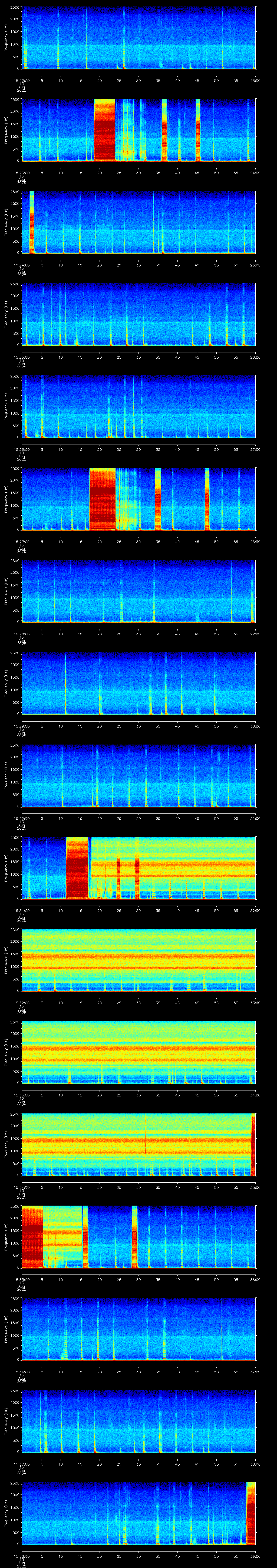Click the "15:29:00" time axis label

tap(21, 726)
